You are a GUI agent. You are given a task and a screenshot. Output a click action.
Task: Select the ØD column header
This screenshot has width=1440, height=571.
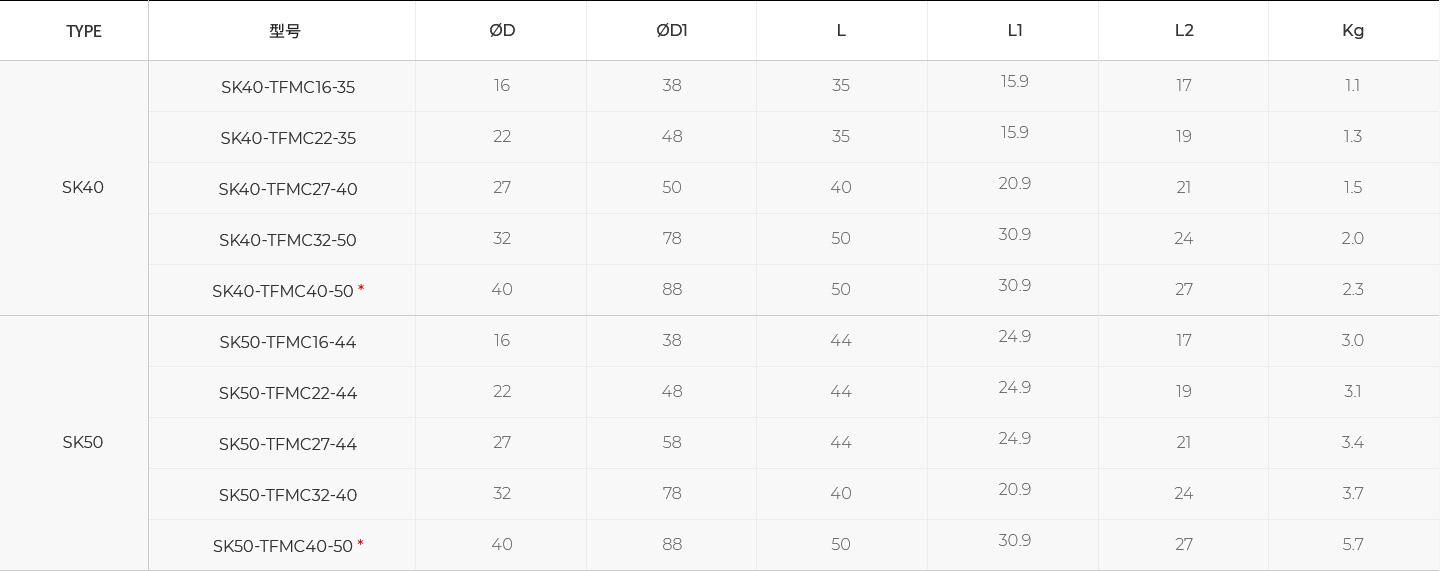pyautogui.click(x=502, y=31)
